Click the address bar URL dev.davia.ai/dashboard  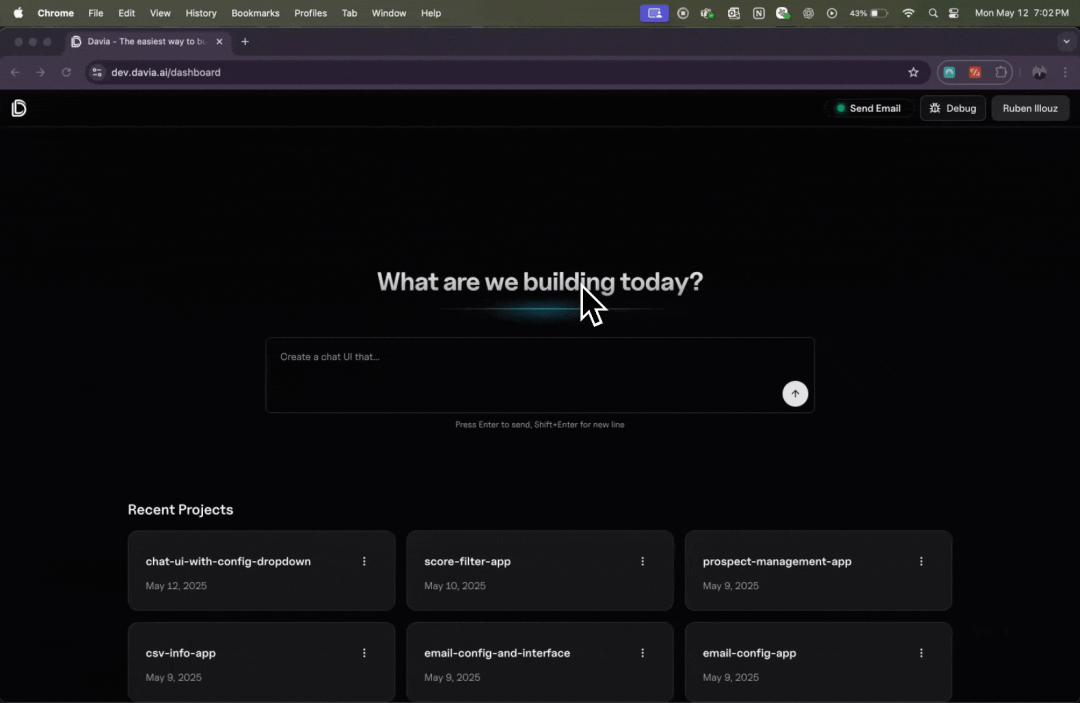166,72
